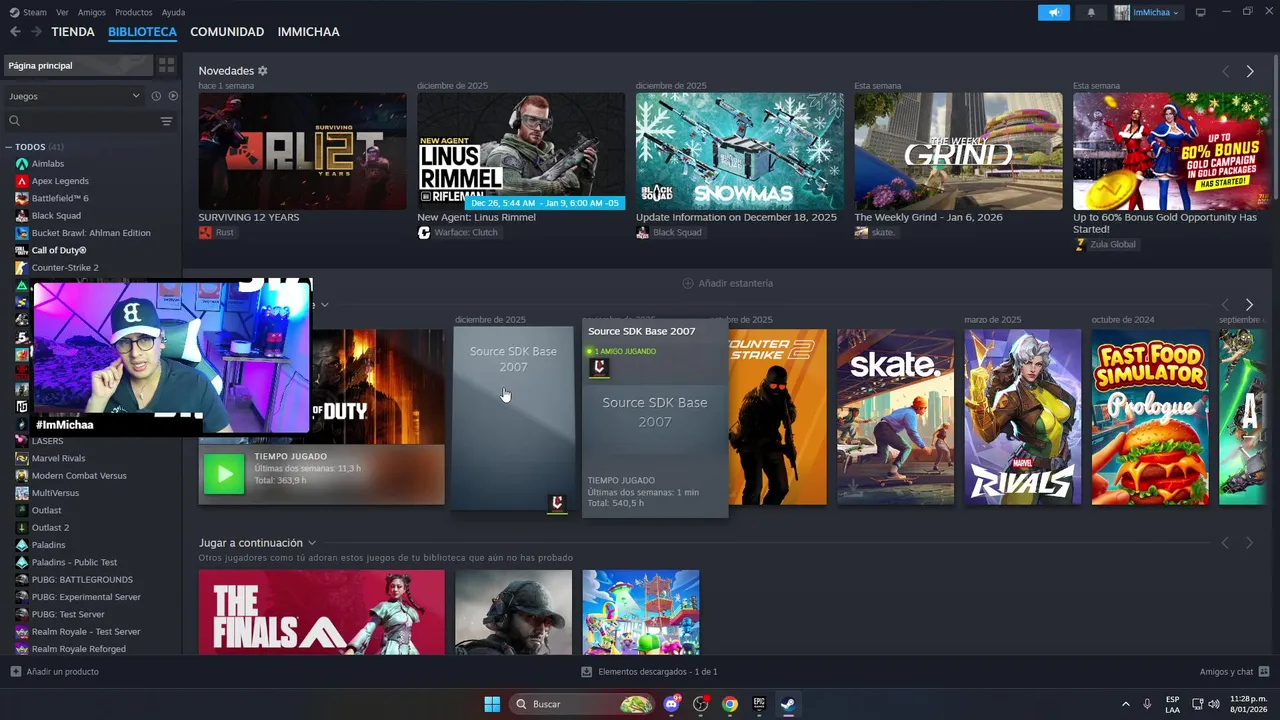Image resolution: width=1280 pixels, height=720 pixels.
Task: Switch to the TIENDA tab
Action: [x=73, y=32]
